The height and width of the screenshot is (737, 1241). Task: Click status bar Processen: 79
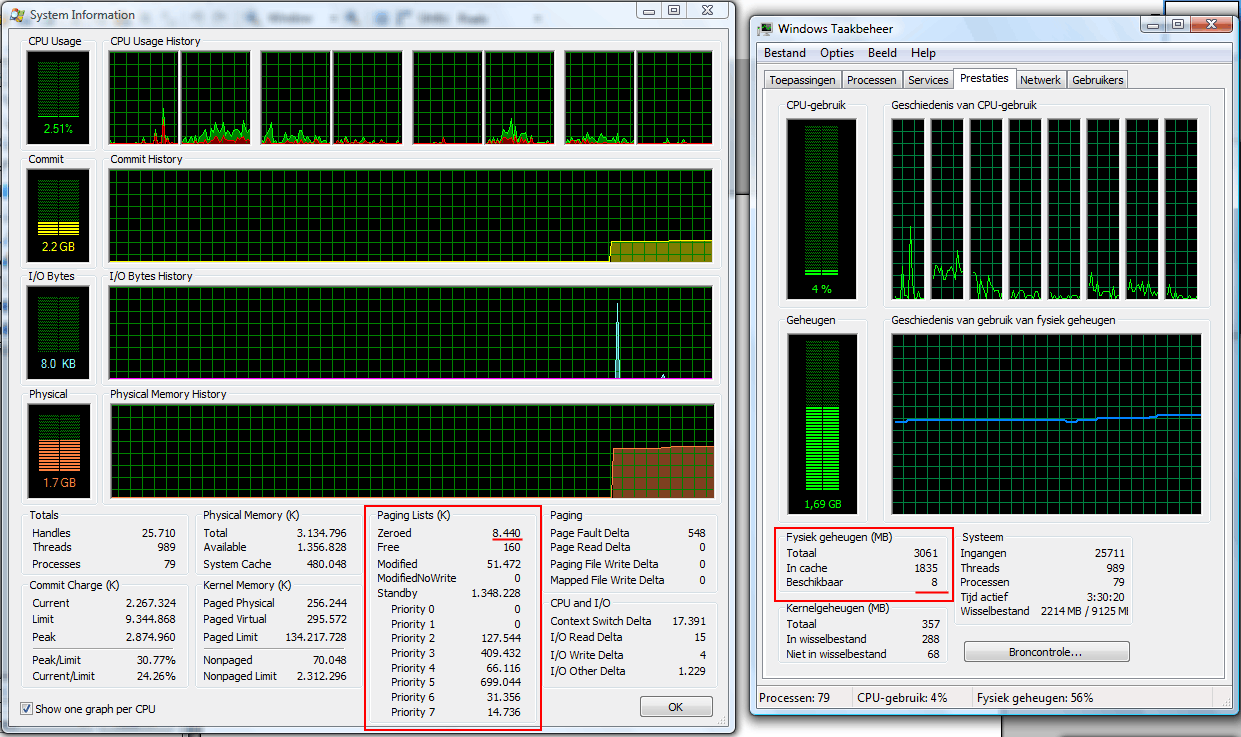(794, 697)
